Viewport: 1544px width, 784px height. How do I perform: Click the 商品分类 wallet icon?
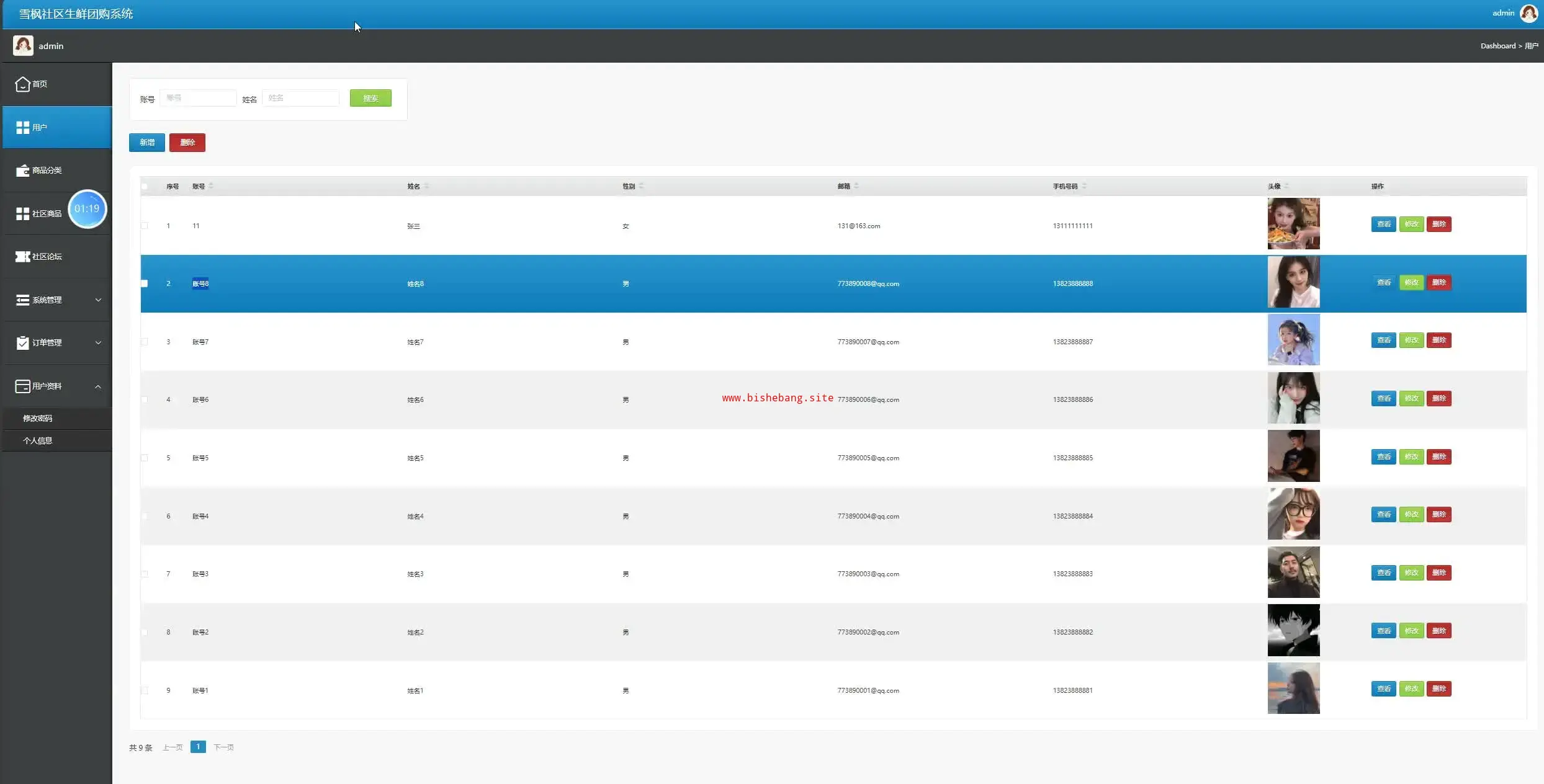coord(22,170)
